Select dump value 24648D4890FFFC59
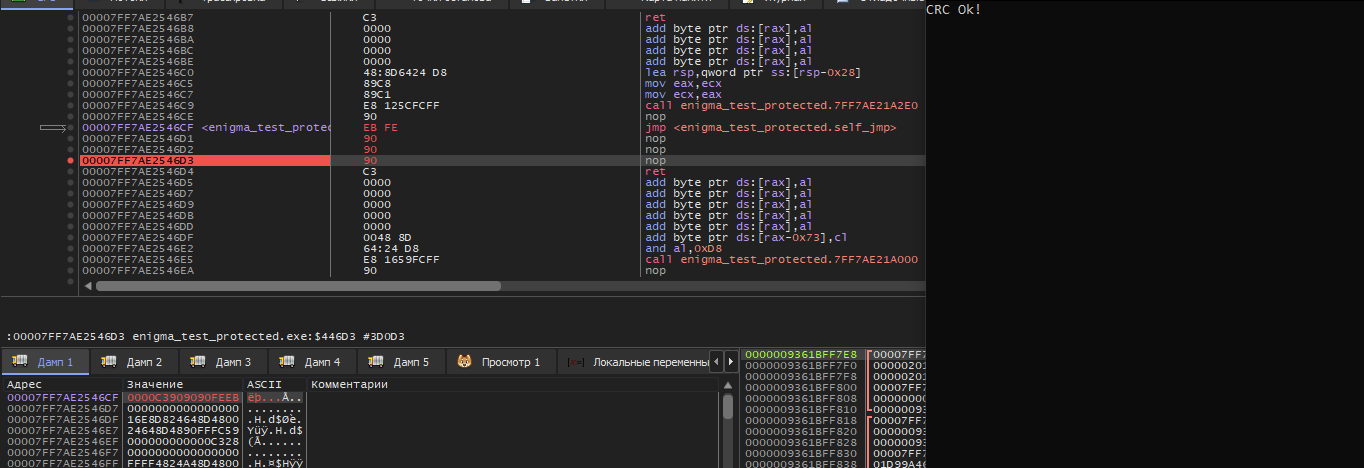 point(183,430)
